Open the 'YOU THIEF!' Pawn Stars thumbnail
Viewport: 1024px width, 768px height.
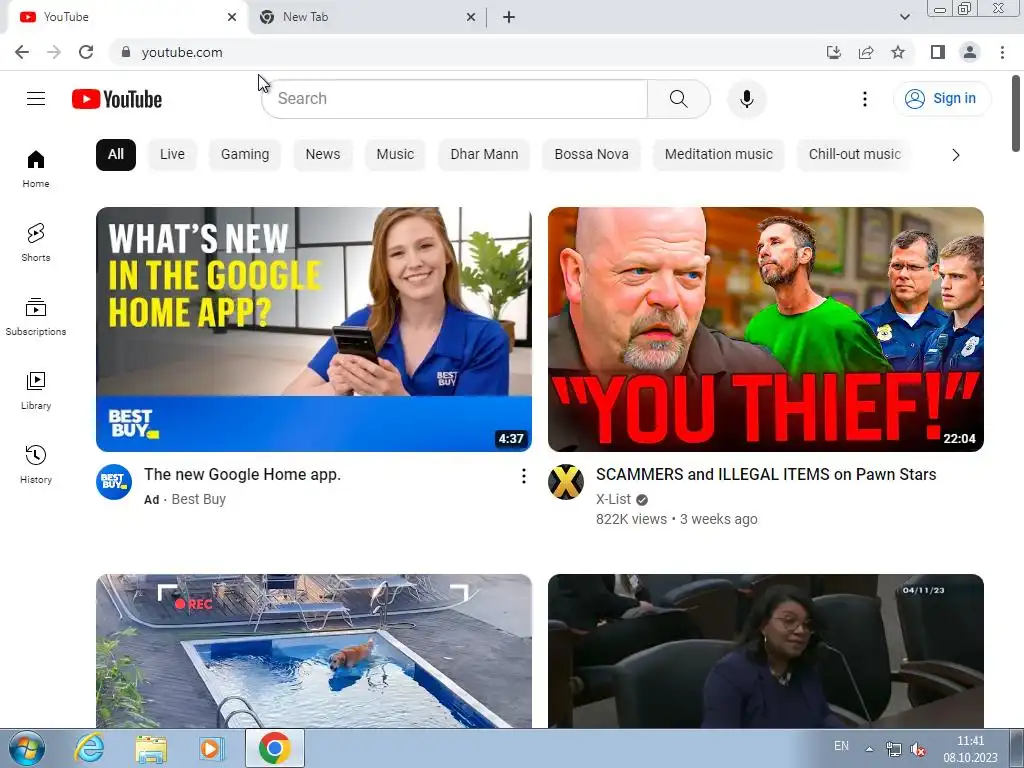pyautogui.click(x=765, y=329)
